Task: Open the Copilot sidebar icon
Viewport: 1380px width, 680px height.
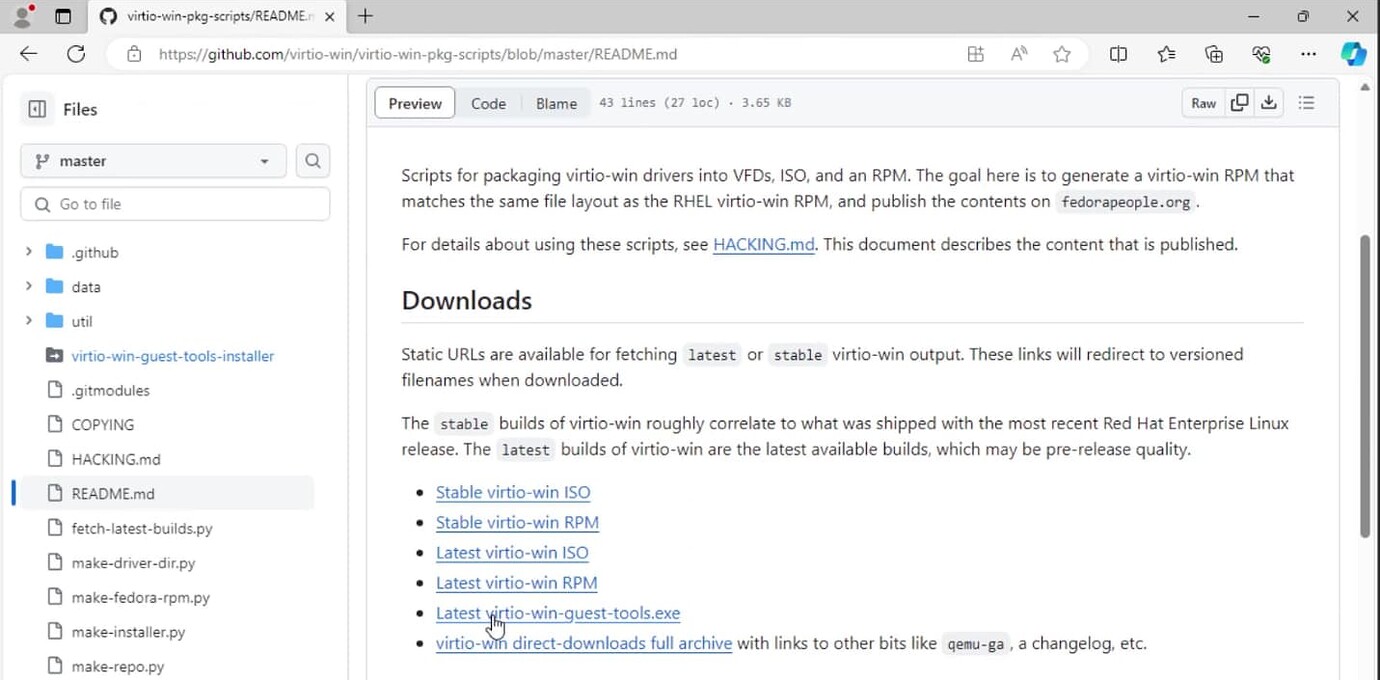Action: [1353, 54]
